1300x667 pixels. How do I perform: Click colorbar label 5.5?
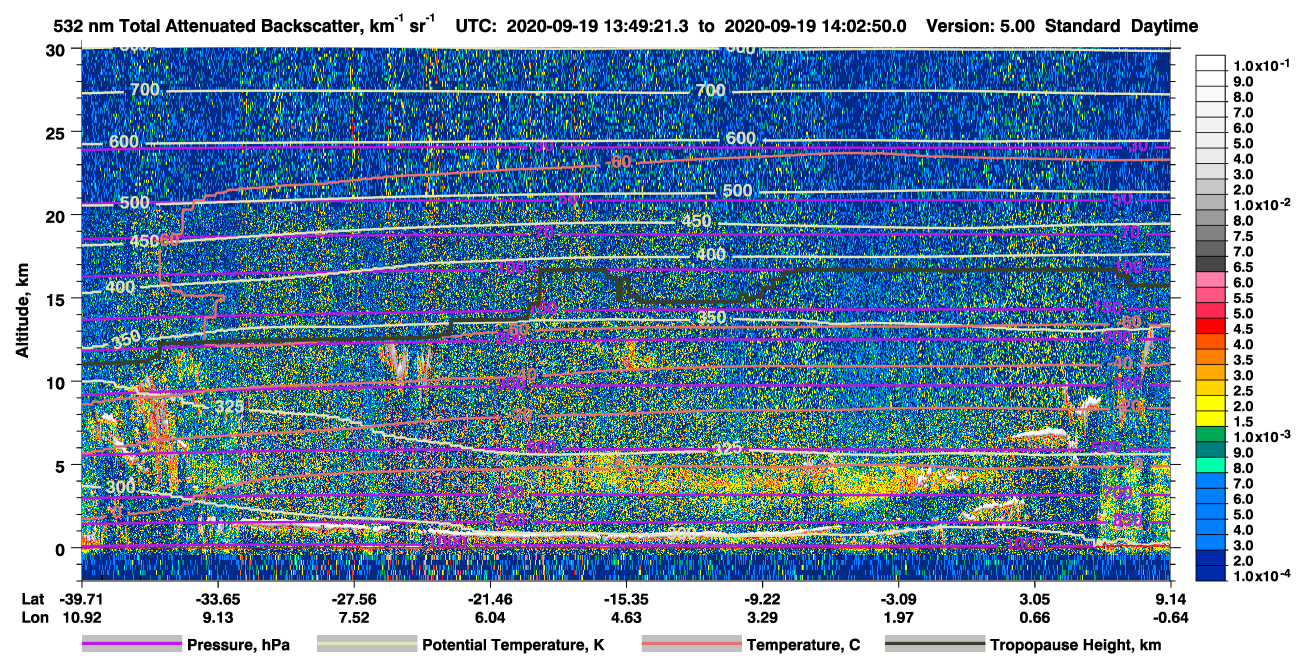point(1244,297)
